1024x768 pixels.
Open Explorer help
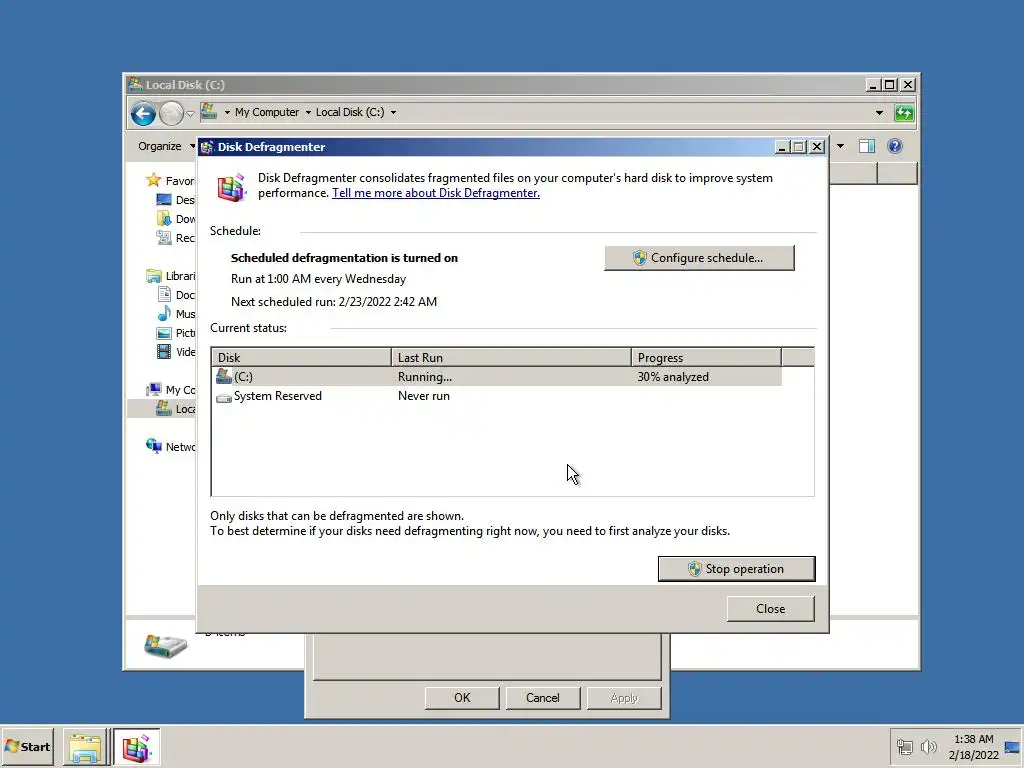895,146
